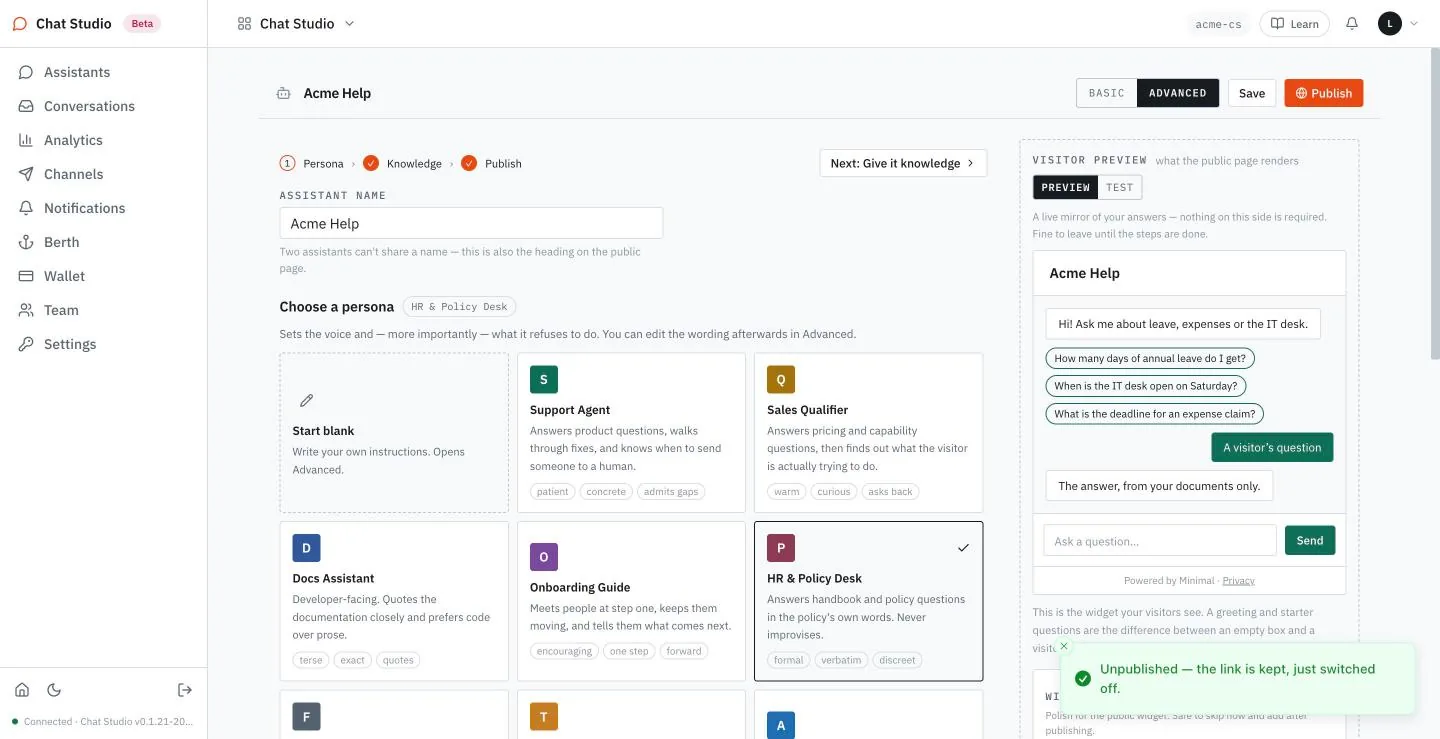Dismiss the Unpublished toast notification

(1064, 646)
